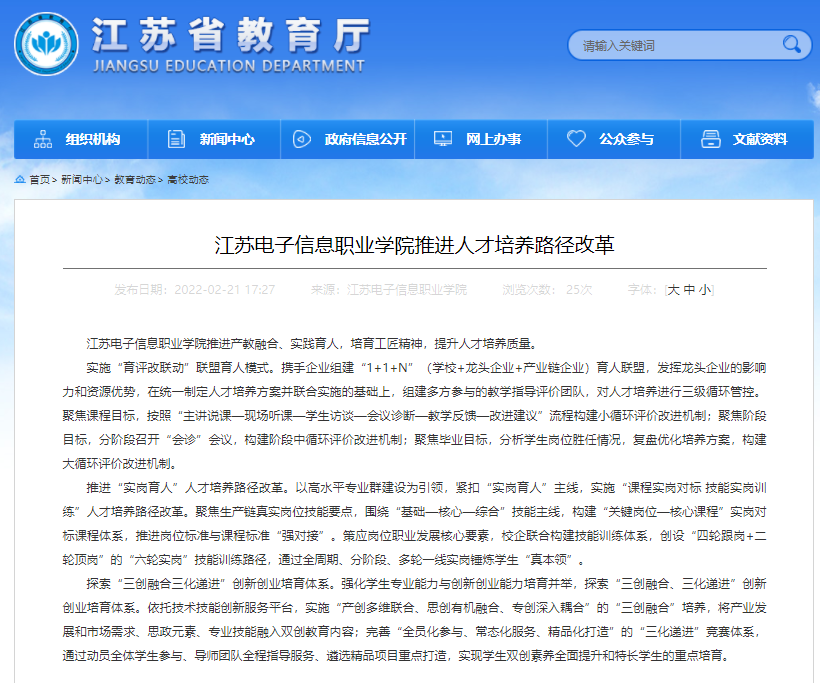Open 高校动态 breadcrumb link
Viewport: 820px width, 683px height.
pyautogui.click(x=188, y=179)
